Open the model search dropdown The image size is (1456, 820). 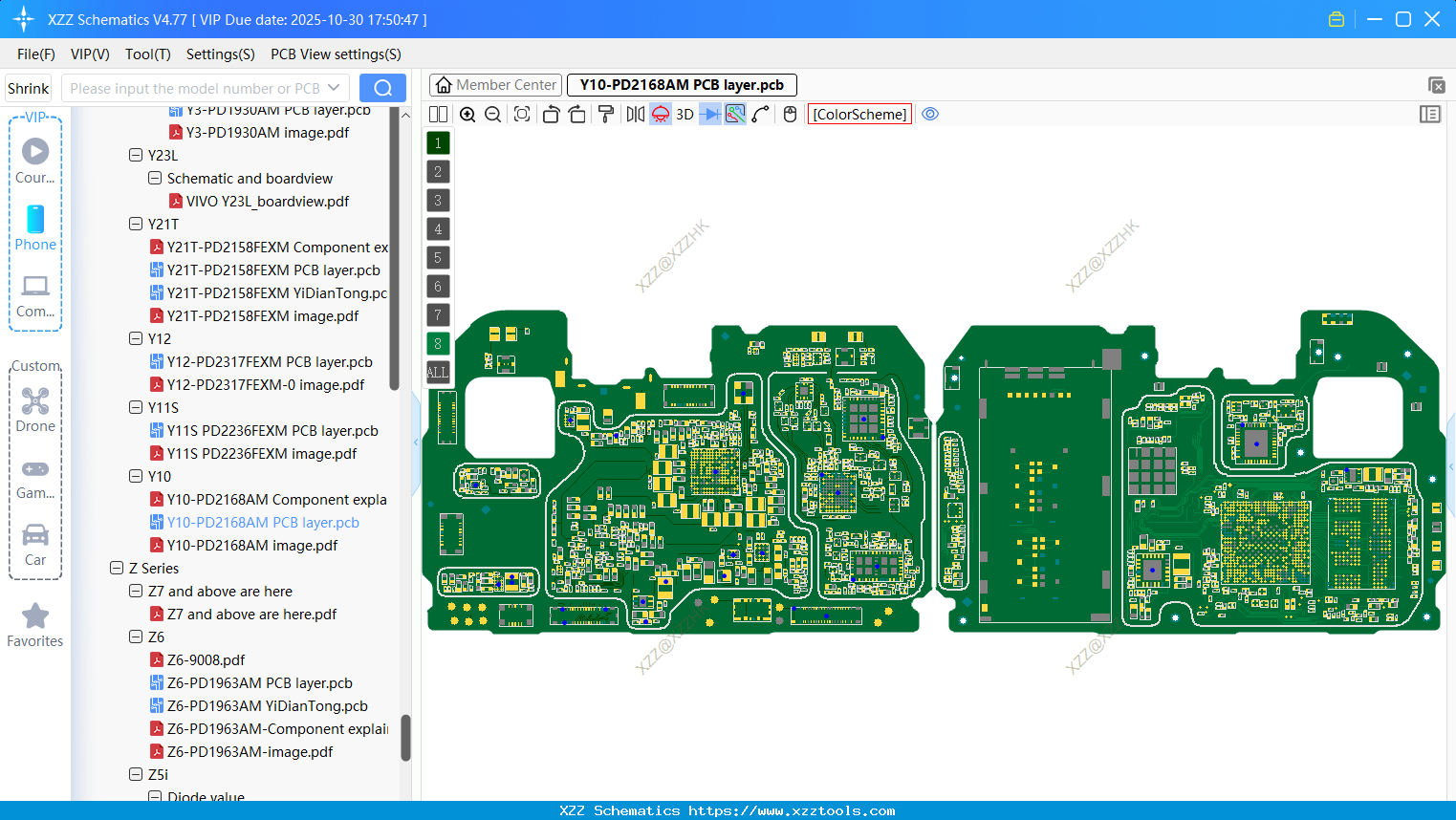334,87
